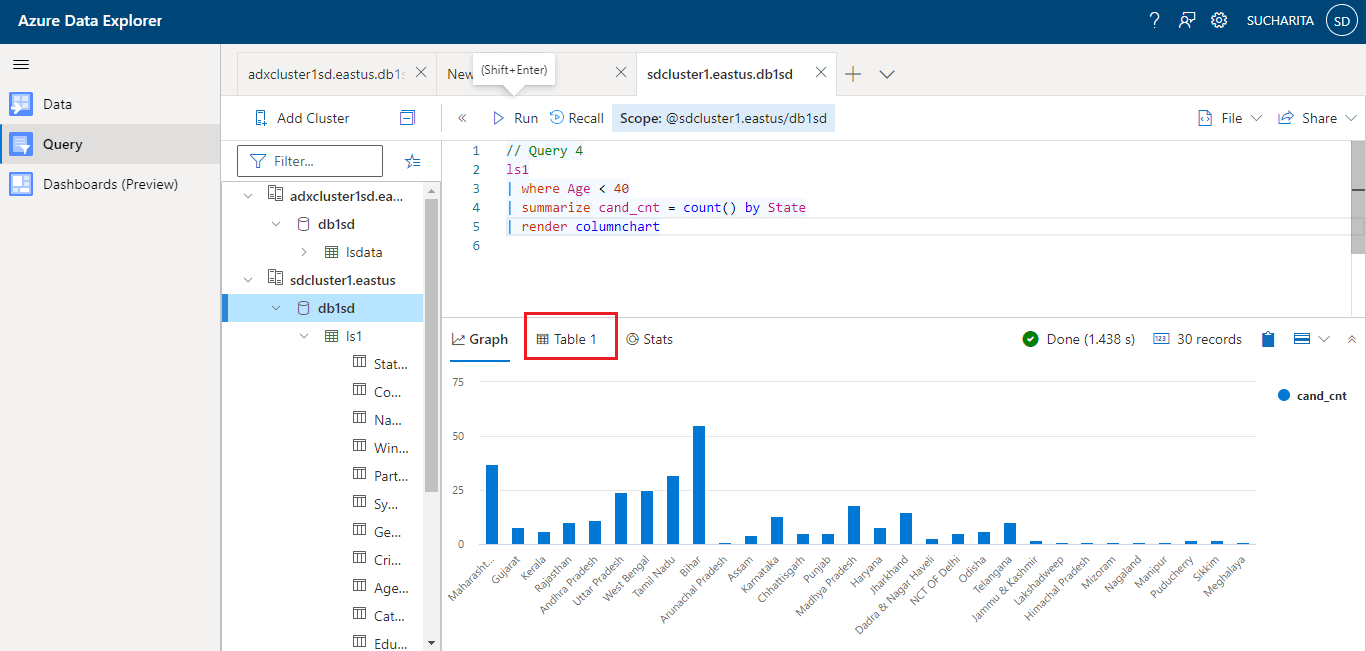
Task: Click the favorites star icon beside filter
Action: [412, 161]
